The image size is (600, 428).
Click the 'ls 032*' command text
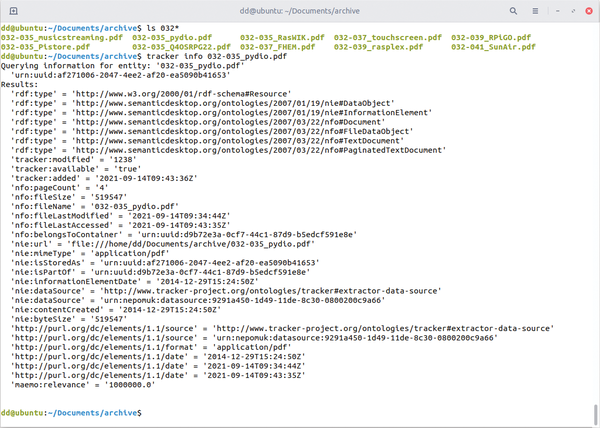coord(163,28)
